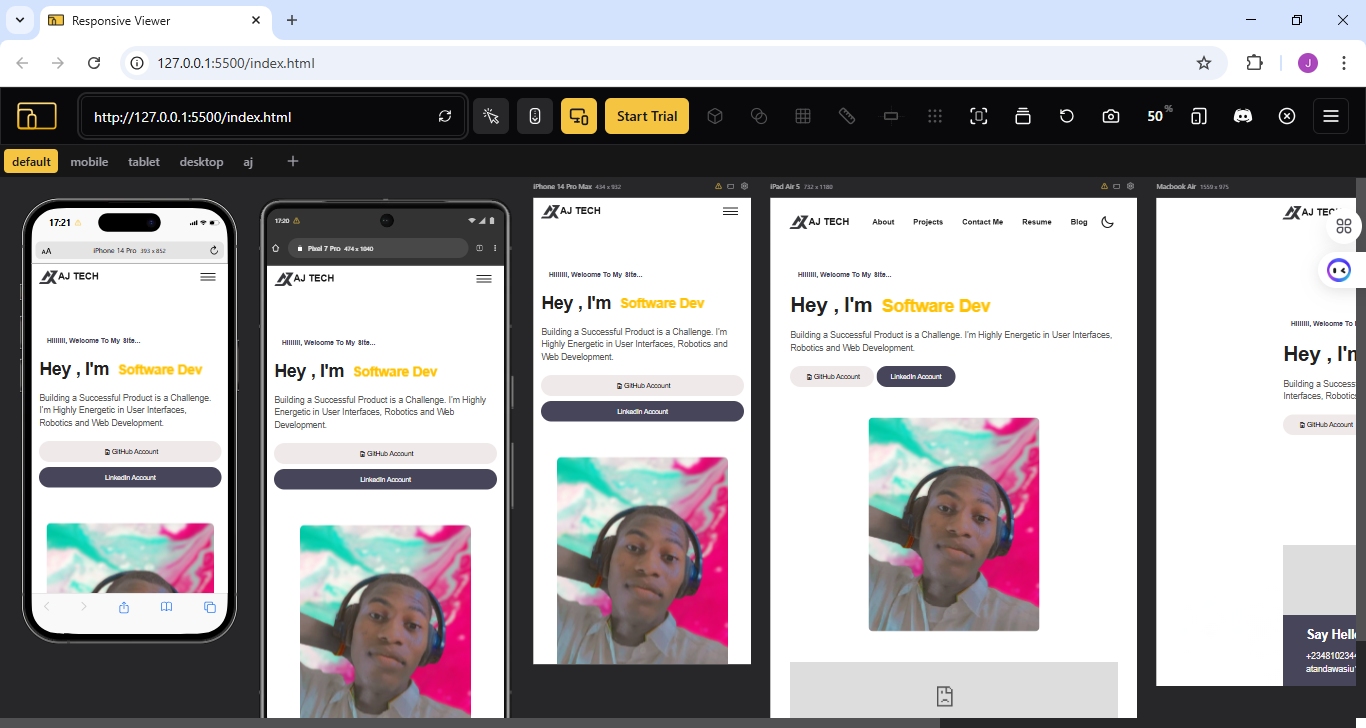Click the small rectangle icon in toolbar
Viewport: 1366px width, 728px height.
pos(891,116)
